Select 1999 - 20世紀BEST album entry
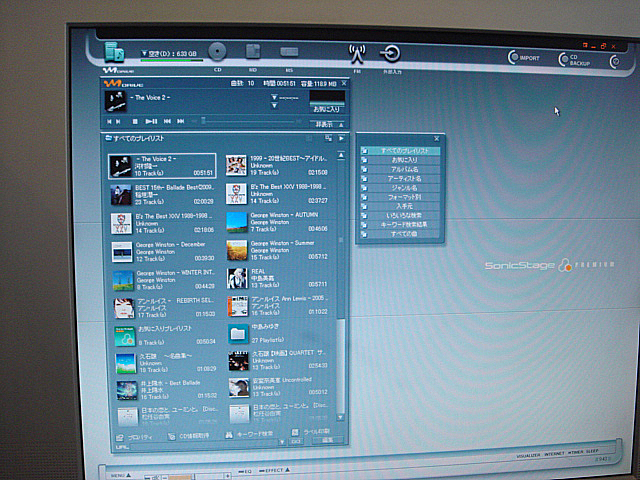 [276, 165]
